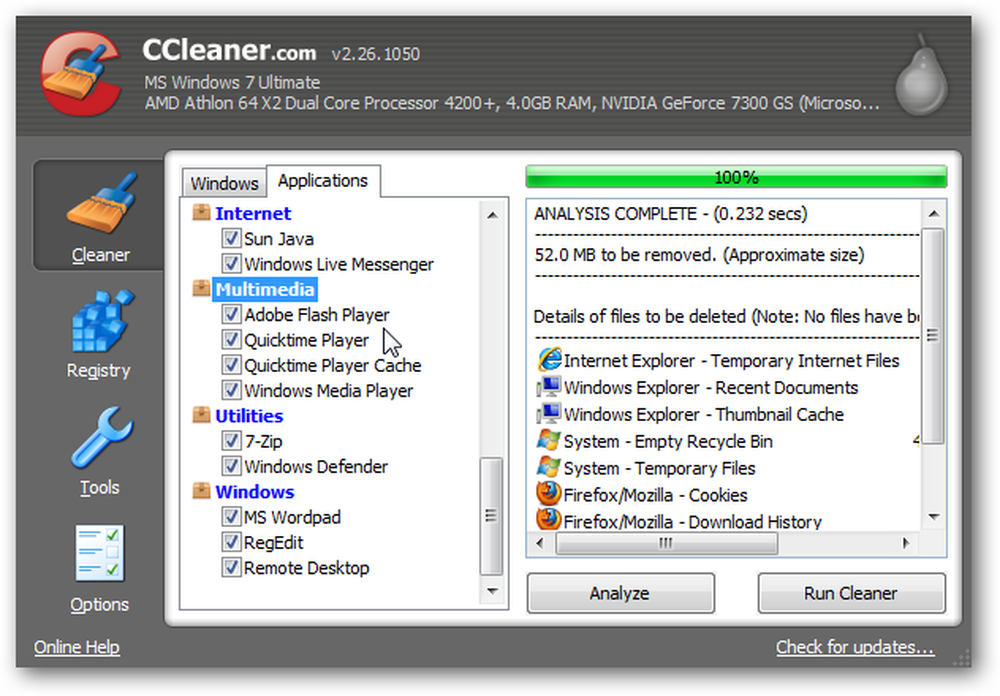Click application list scroll up arrow
1000x696 pixels.
coord(492,215)
